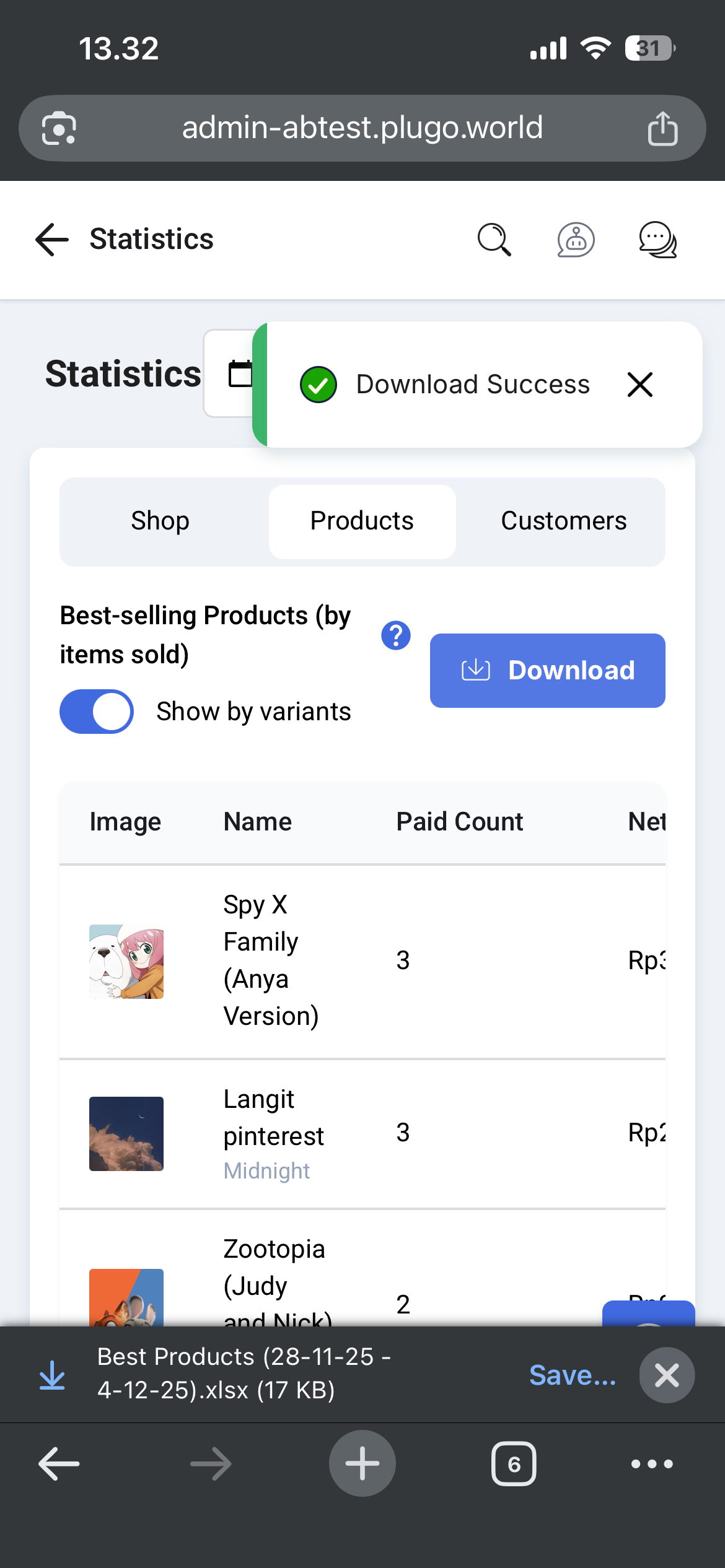
Task: Select the Products tab
Action: pyautogui.click(x=362, y=521)
